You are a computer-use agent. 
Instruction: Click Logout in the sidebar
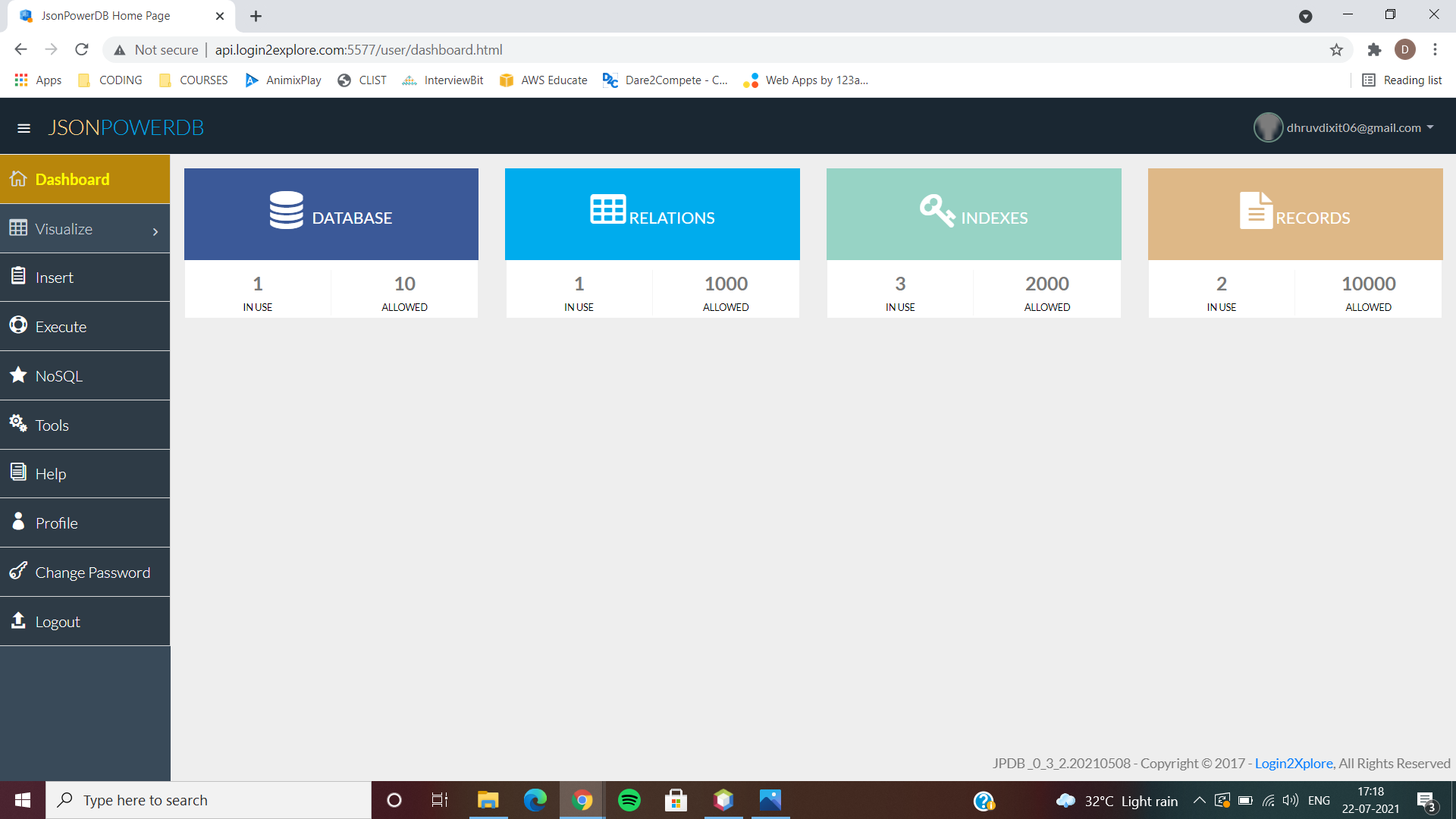[x=58, y=621]
